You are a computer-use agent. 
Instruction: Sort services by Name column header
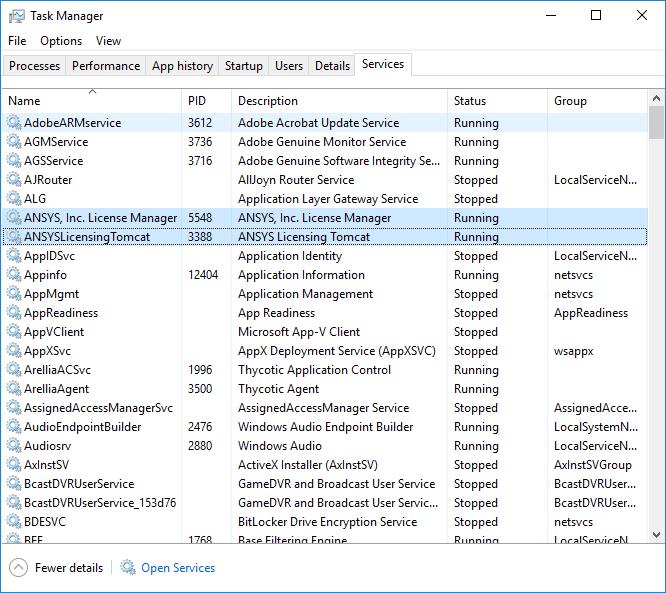(x=92, y=101)
